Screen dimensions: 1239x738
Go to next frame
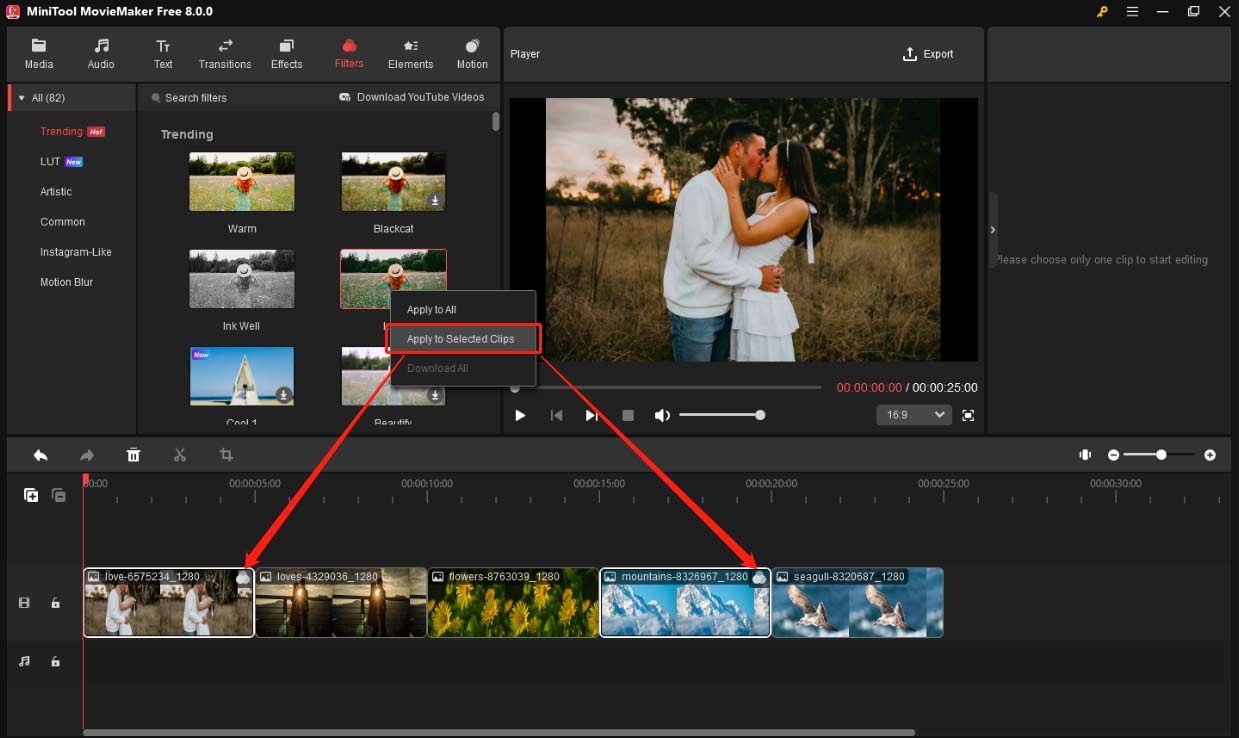pyautogui.click(x=592, y=415)
